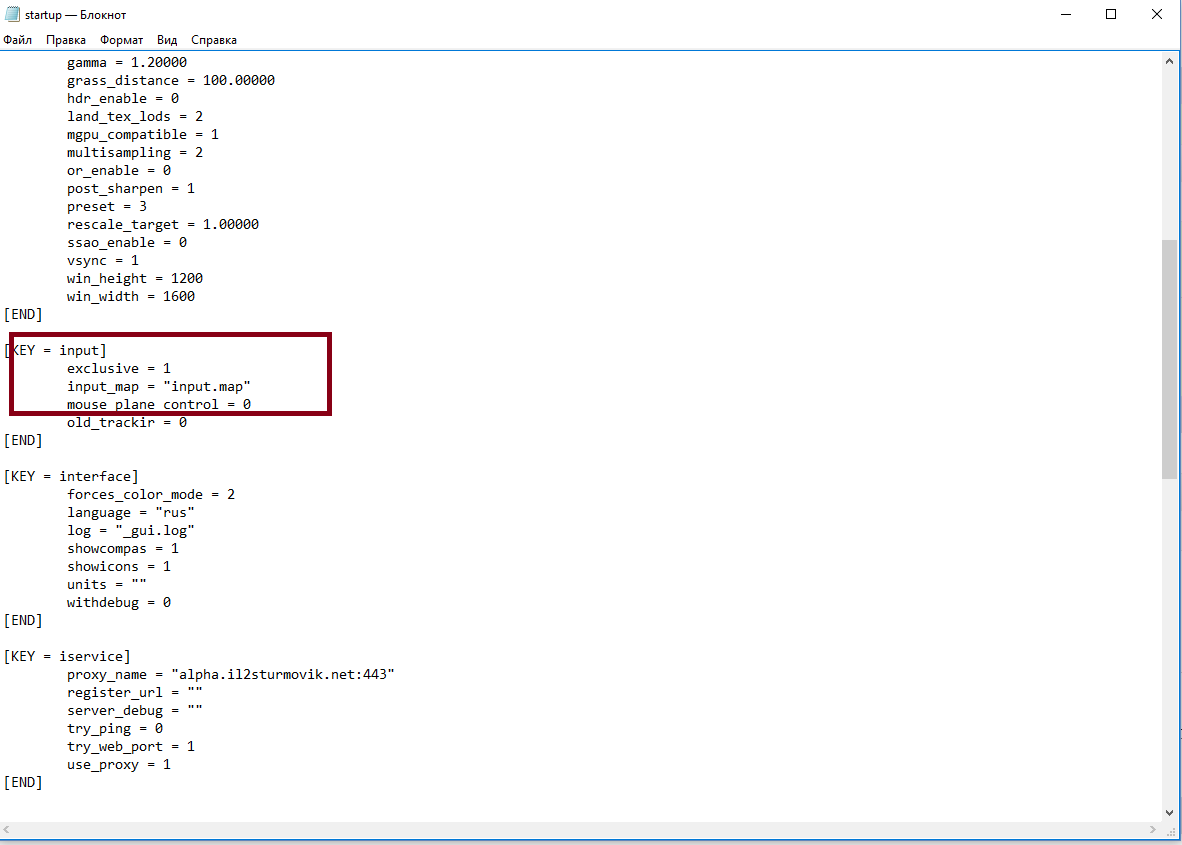Click the line 'multisampling = 2'

click(x=135, y=153)
